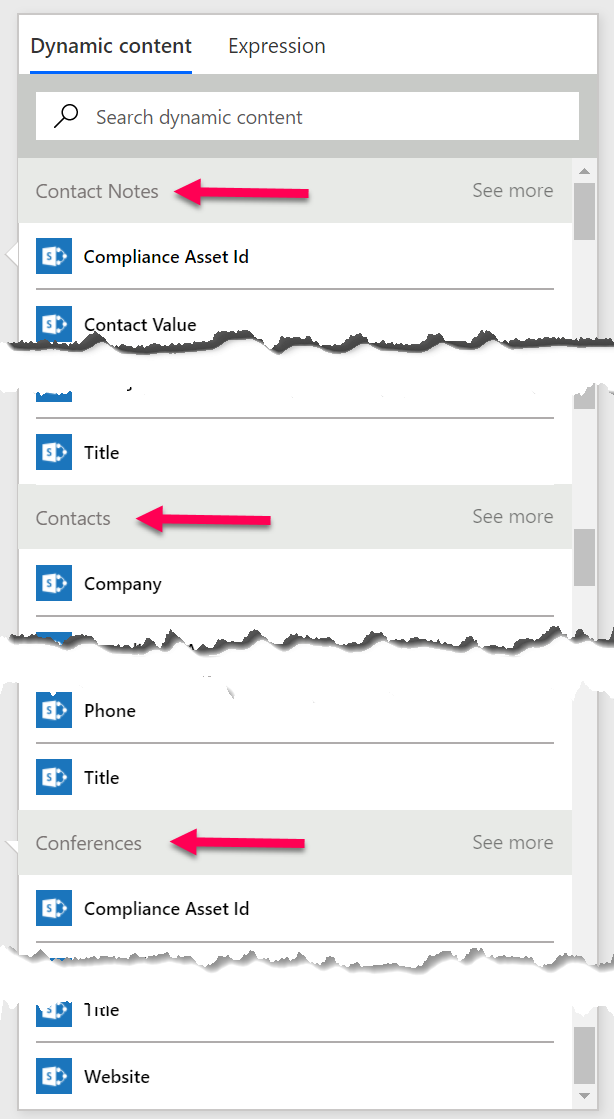
Task: Click SharePoint icon next to Contact Value
Action: [54, 323]
